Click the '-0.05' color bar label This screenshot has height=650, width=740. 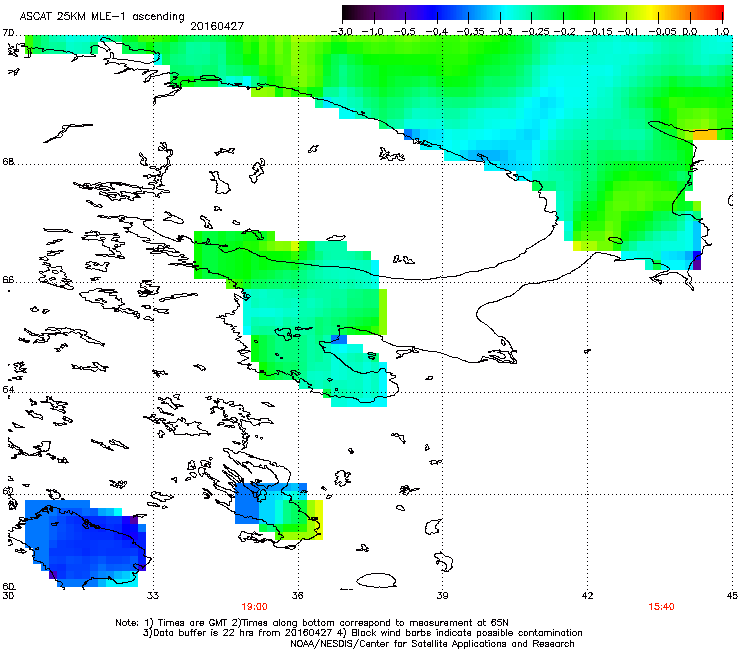pos(663,32)
